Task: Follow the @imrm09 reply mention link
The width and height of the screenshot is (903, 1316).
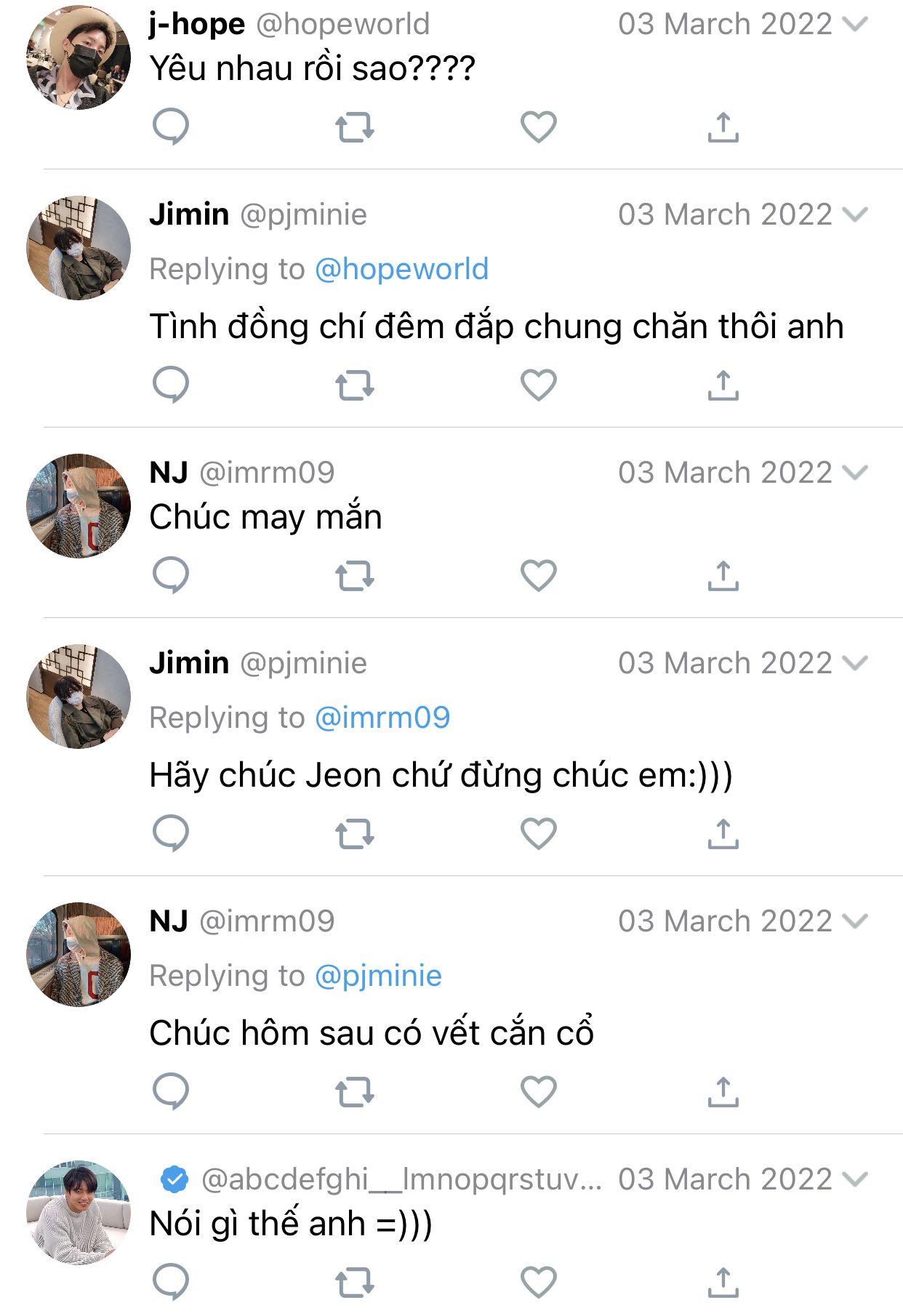Action: coord(382,718)
